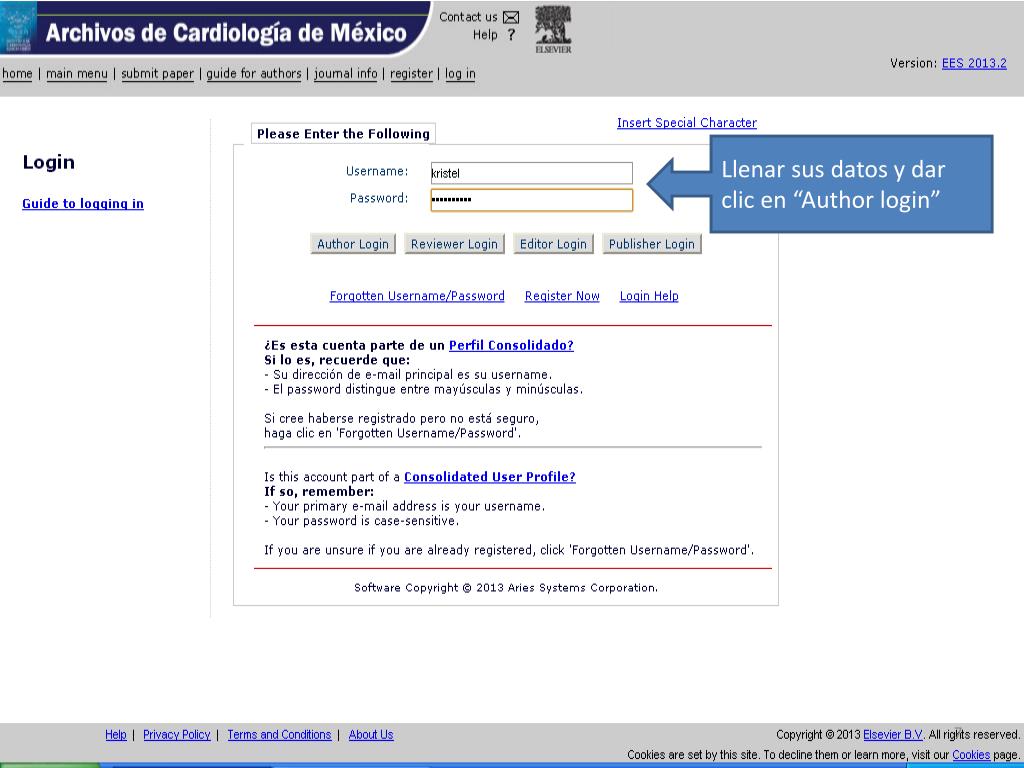The image size is (1024, 768).
Task: Click the Reviewer Login button
Action: coord(454,244)
